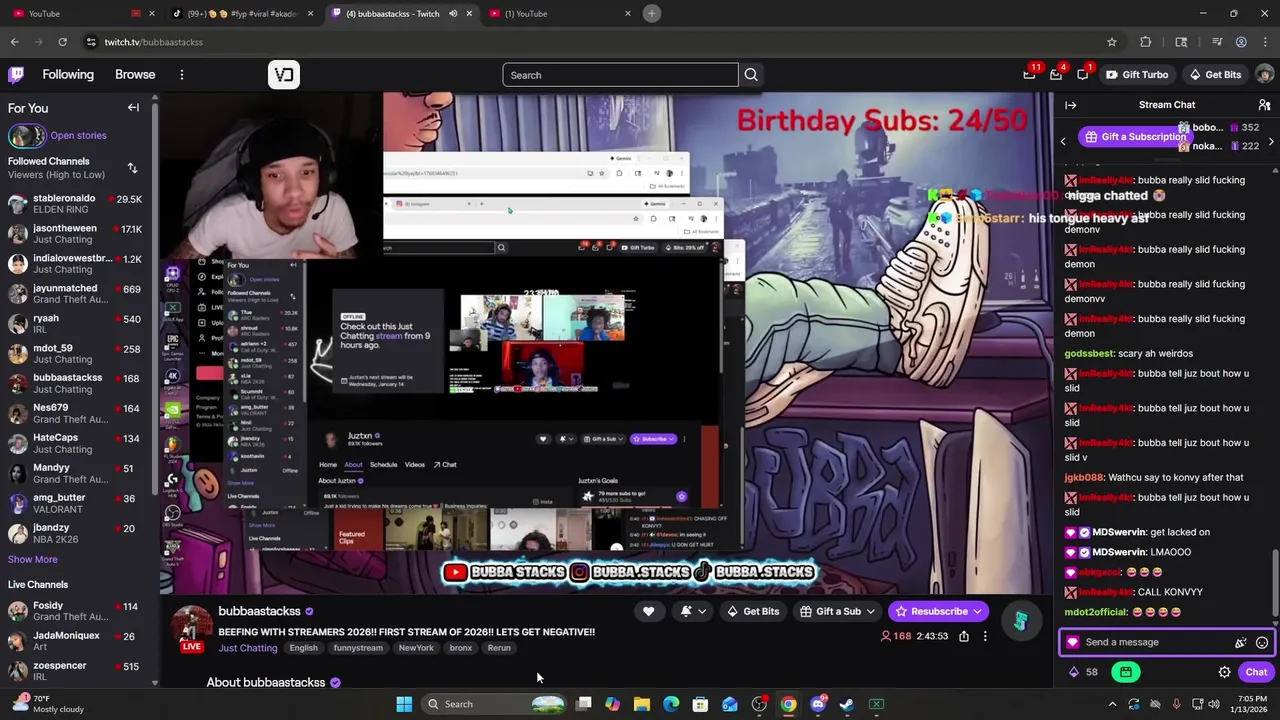Open chat settings gear
Screen dimensions: 1280x720
(1224, 672)
